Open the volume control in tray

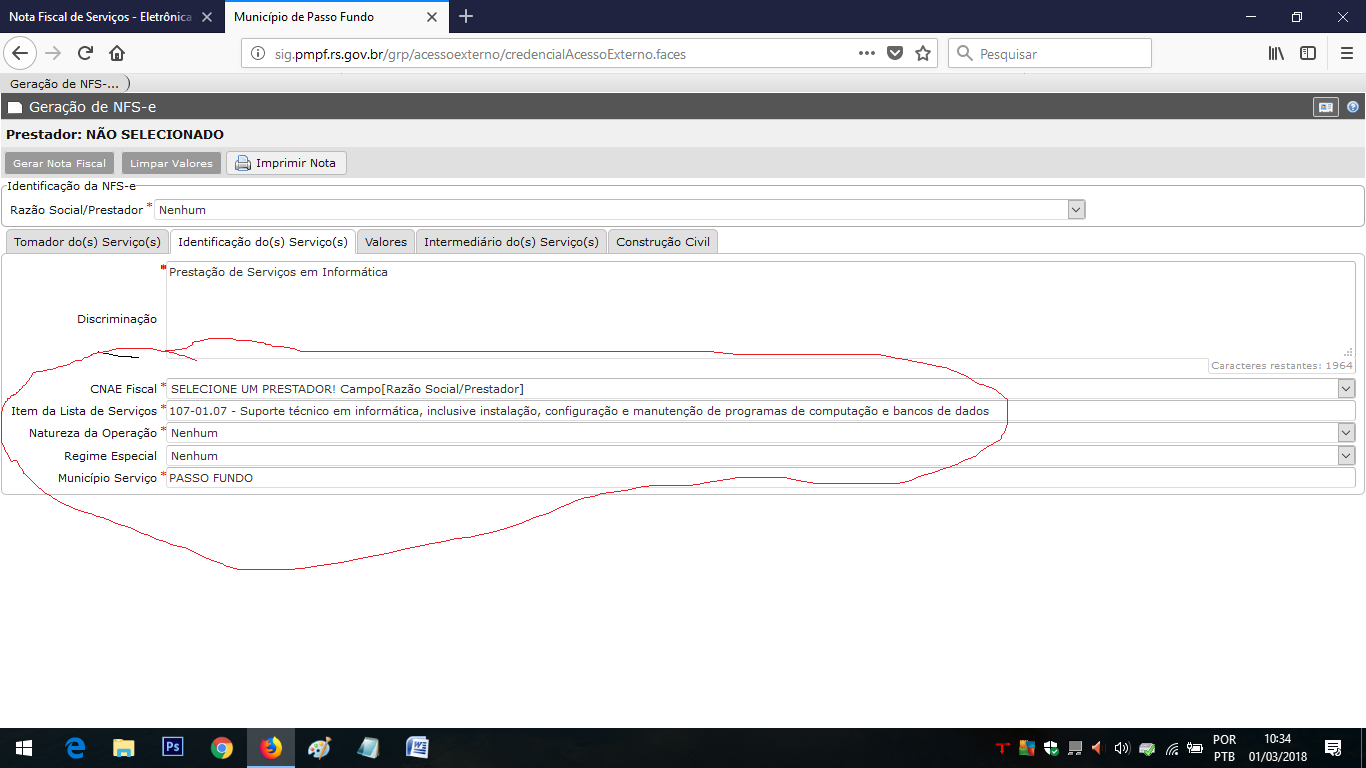[x=1121, y=748]
